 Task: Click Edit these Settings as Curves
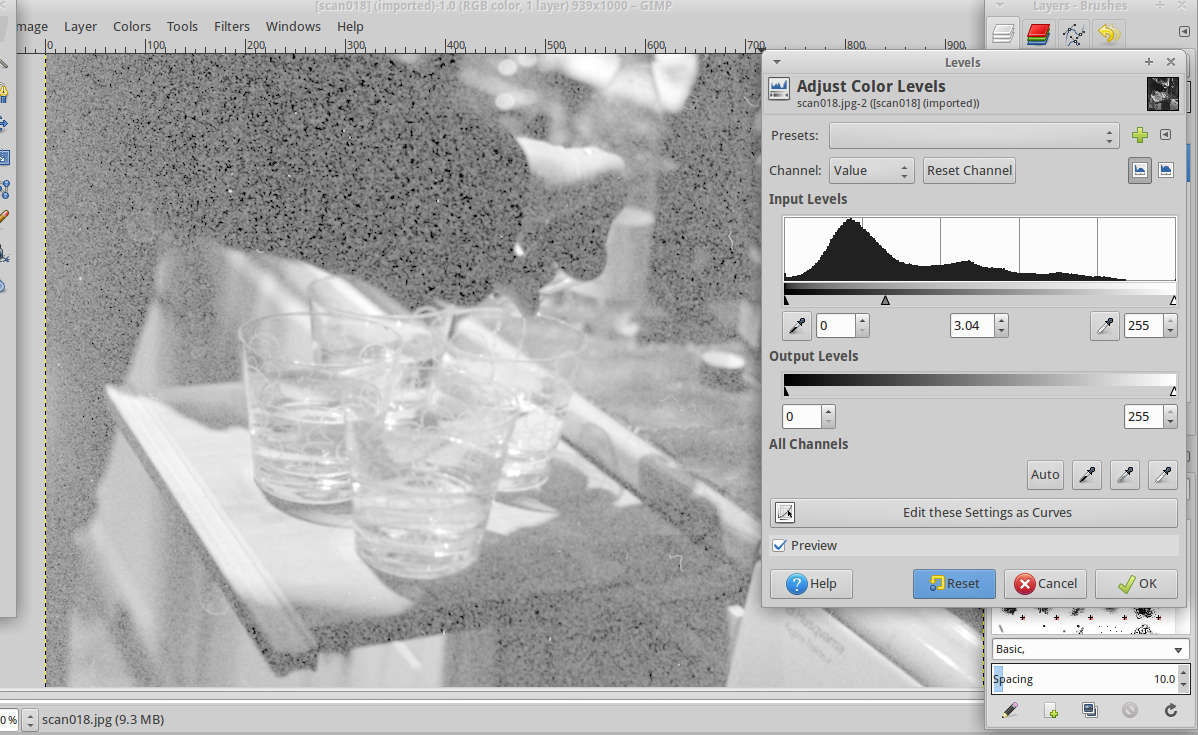[973, 513]
